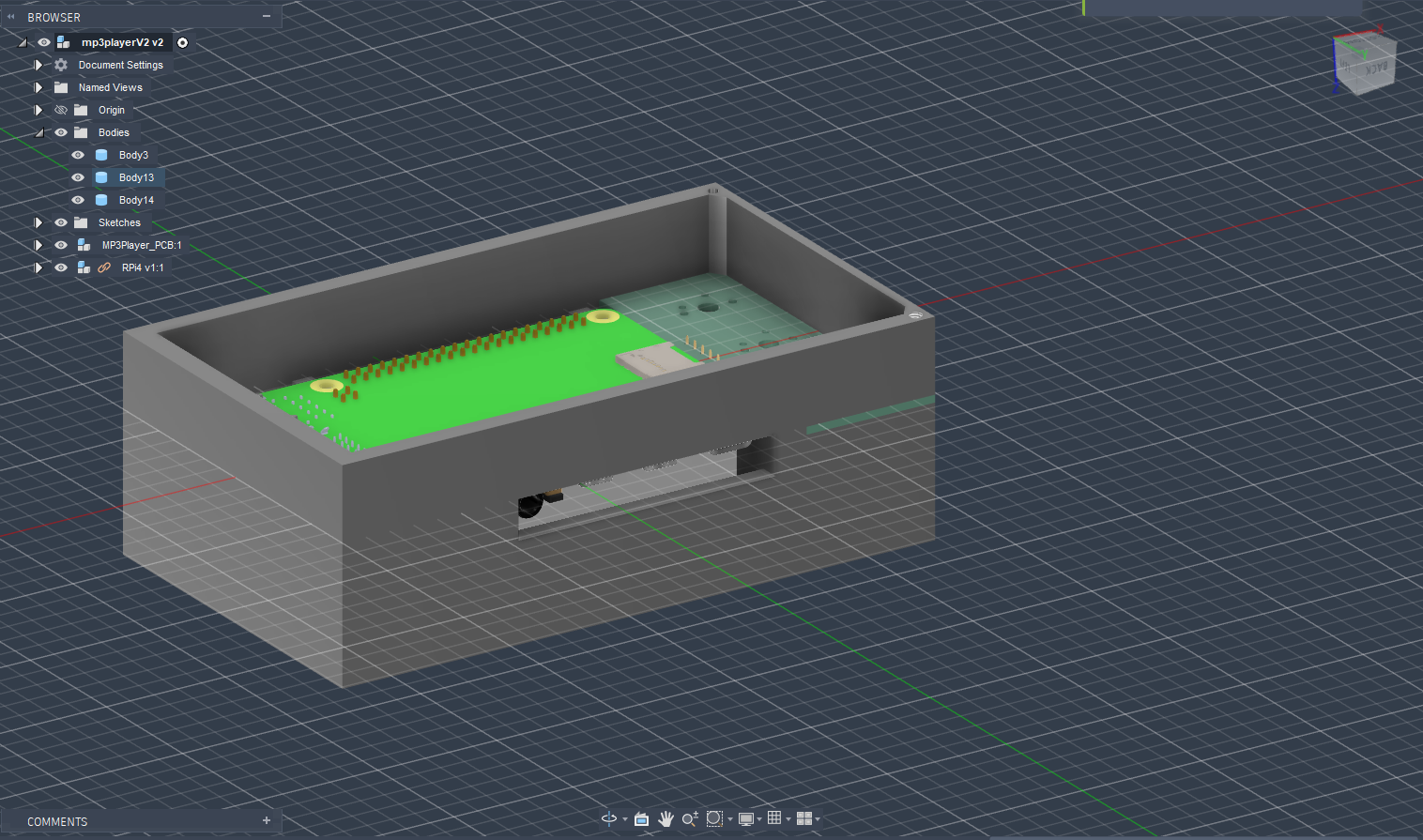The width and height of the screenshot is (1423, 840).
Task: Activate the Orbit tool in navigation bar
Action: (x=609, y=818)
